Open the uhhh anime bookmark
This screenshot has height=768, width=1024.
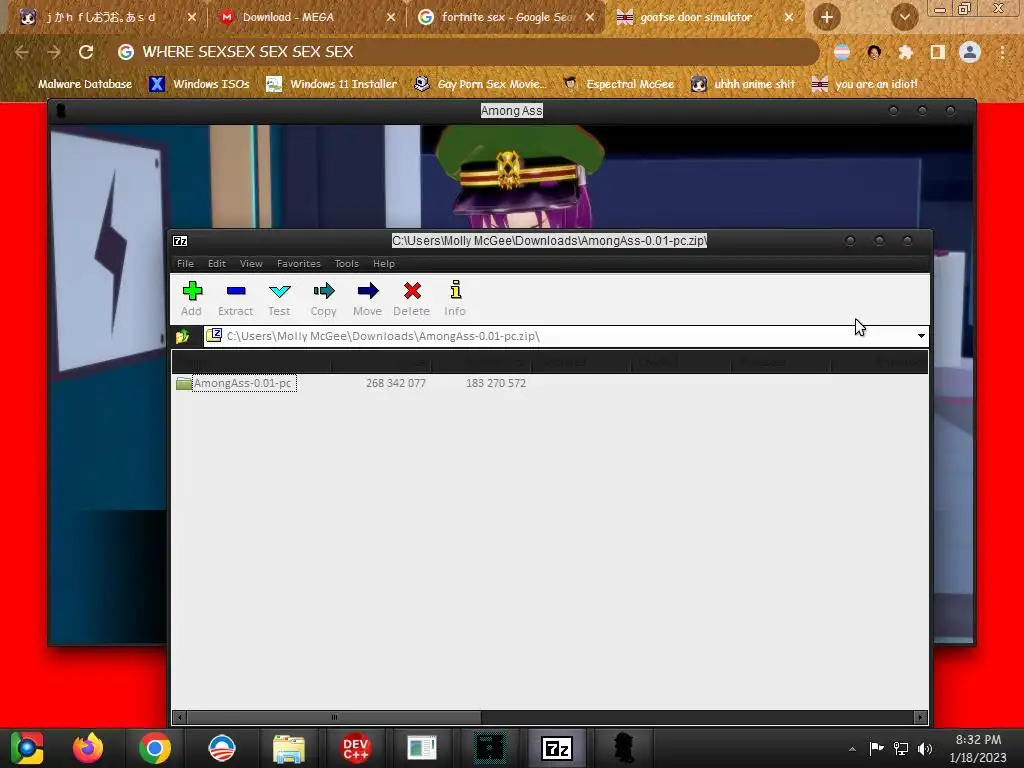[x=743, y=84]
